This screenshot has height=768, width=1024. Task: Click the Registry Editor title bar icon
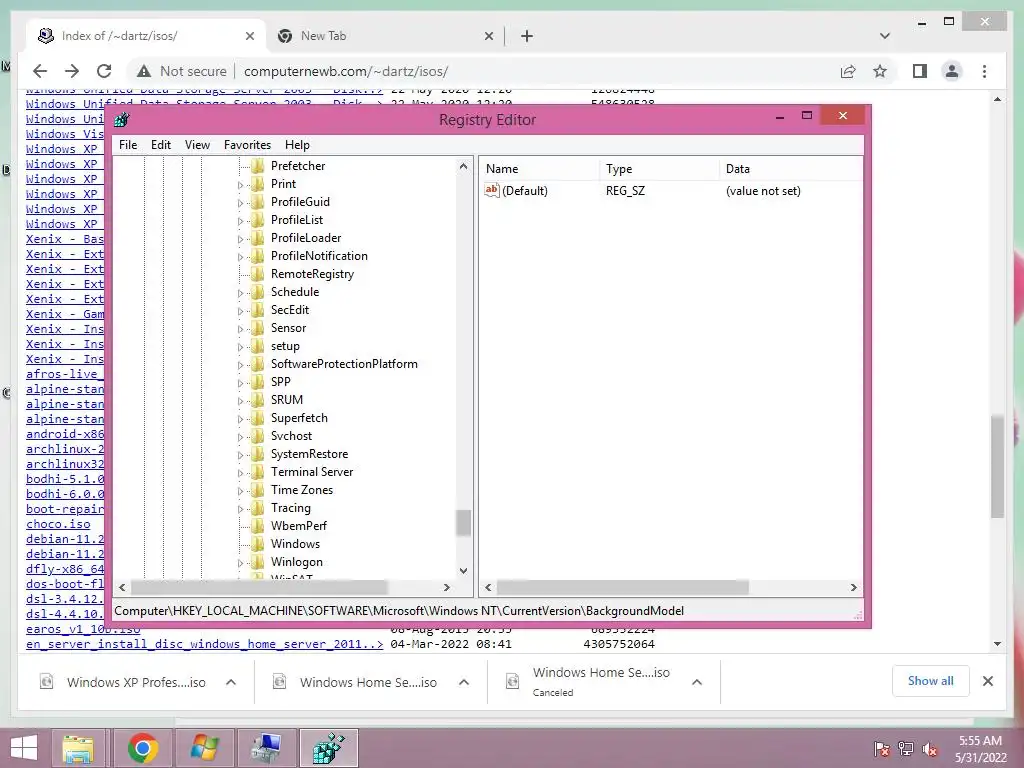121,120
